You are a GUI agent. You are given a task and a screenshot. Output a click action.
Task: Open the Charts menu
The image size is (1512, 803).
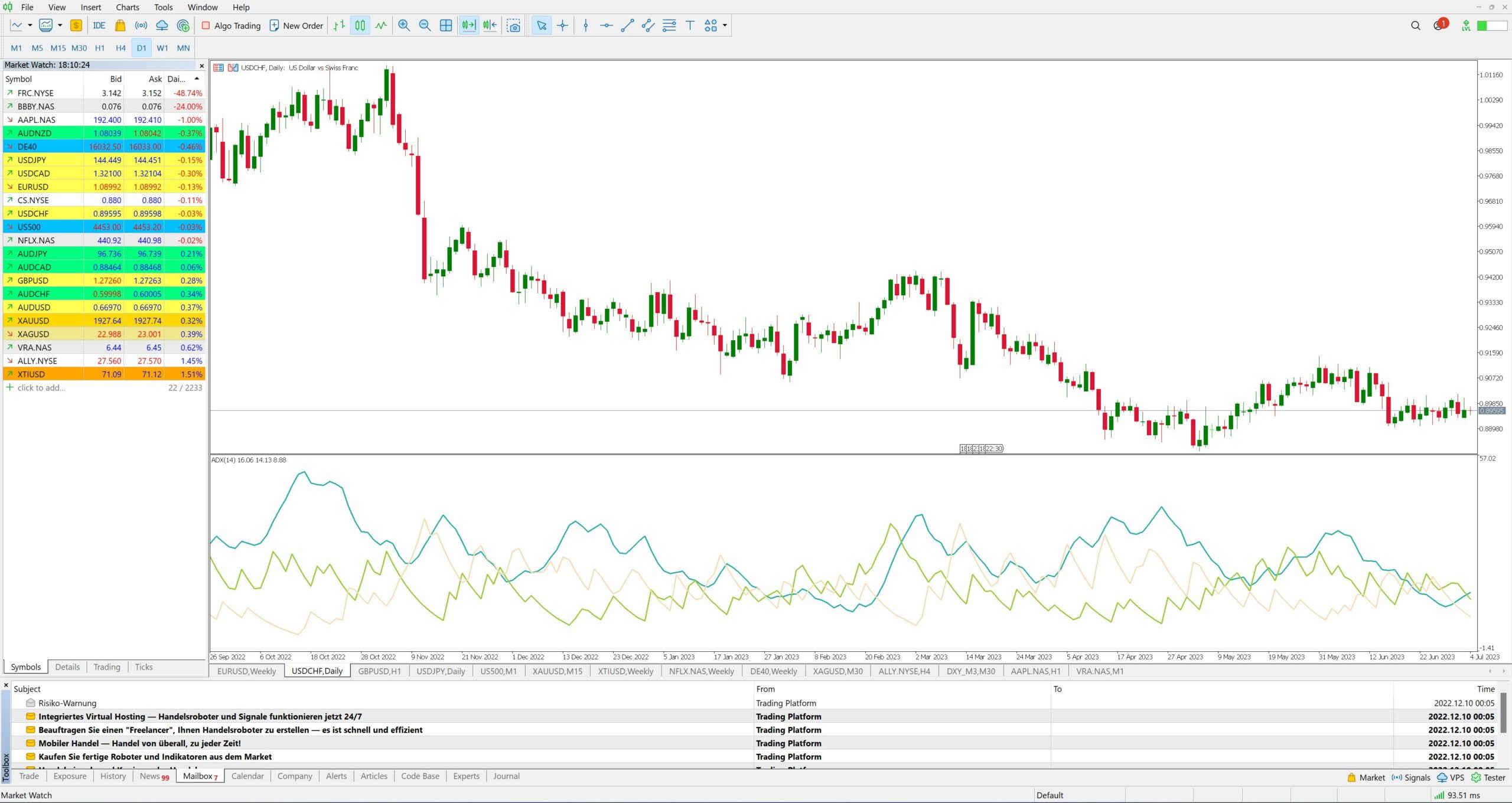click(x=126, y=7)
